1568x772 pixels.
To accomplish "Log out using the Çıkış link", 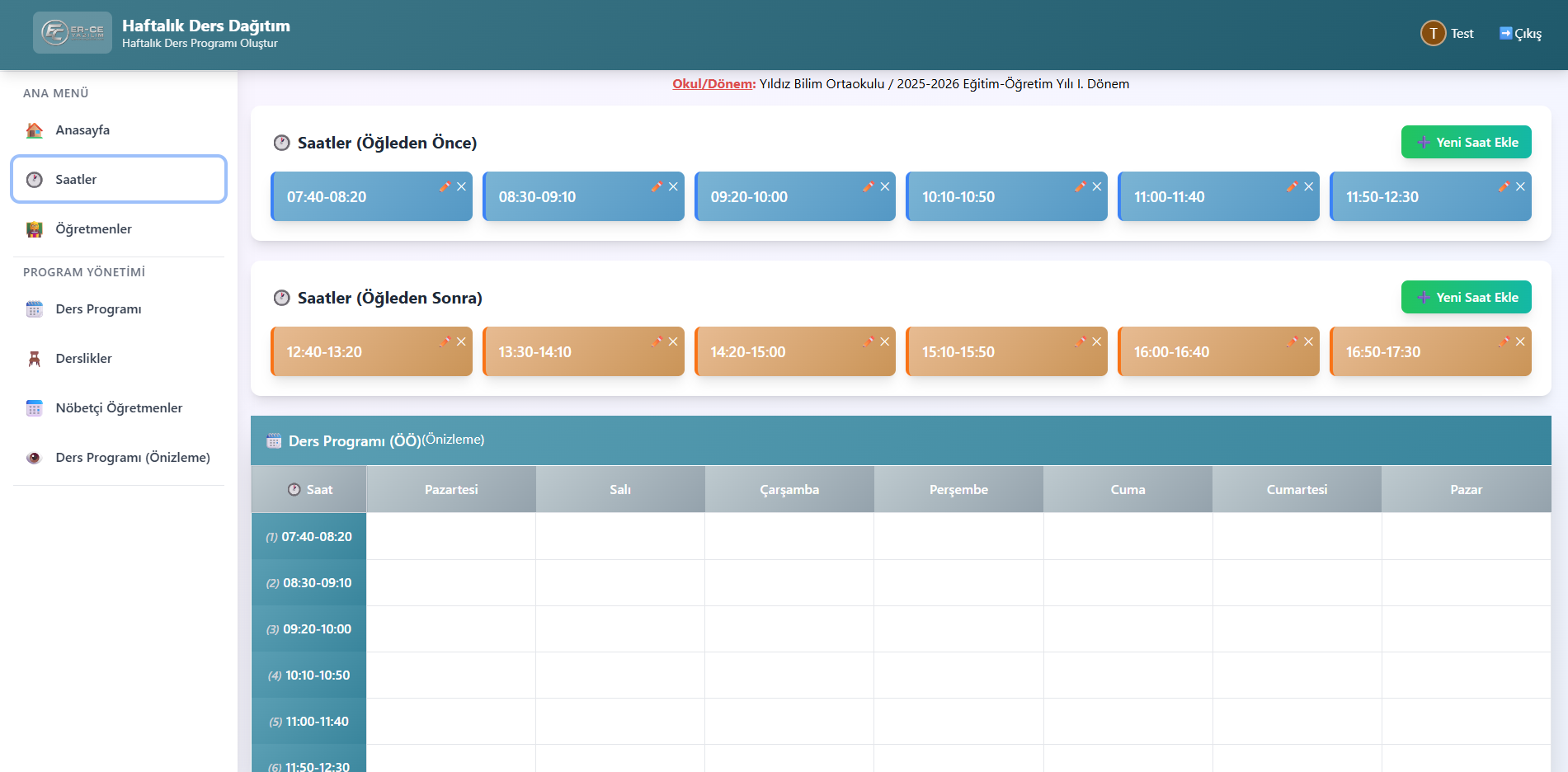I will point(1520,33).
